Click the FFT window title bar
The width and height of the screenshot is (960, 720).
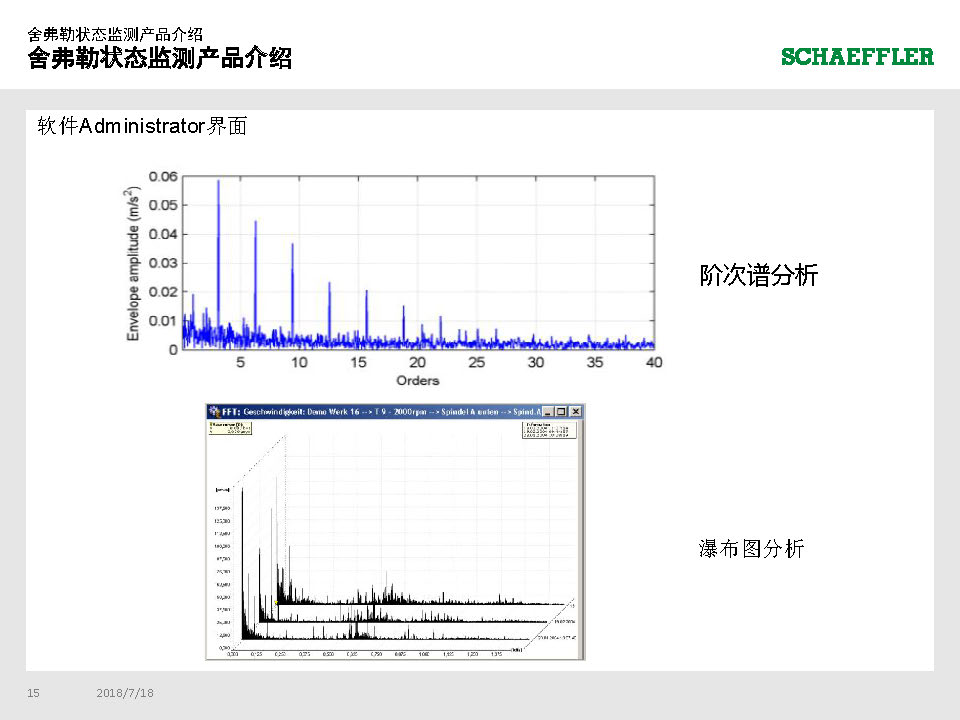(x=380, y=411)
